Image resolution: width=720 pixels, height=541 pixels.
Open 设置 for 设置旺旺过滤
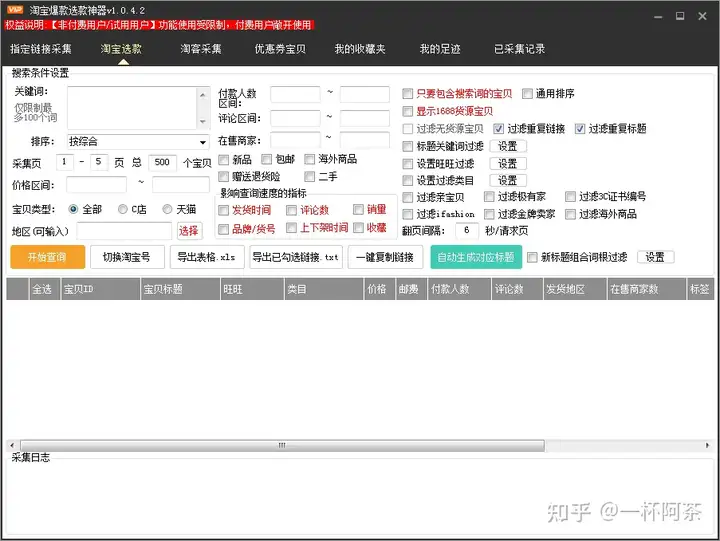tap(508, 164)
